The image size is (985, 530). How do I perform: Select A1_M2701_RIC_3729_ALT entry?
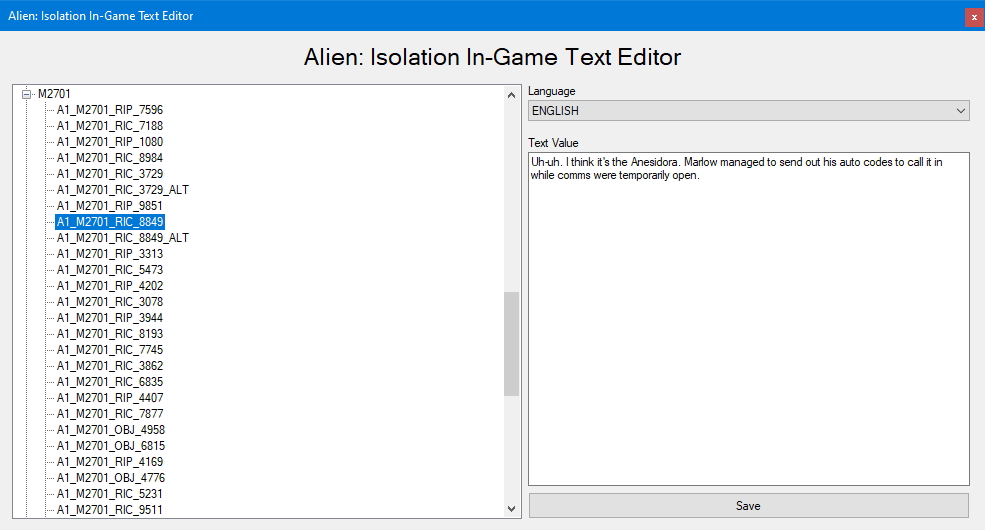coord(123,190)
